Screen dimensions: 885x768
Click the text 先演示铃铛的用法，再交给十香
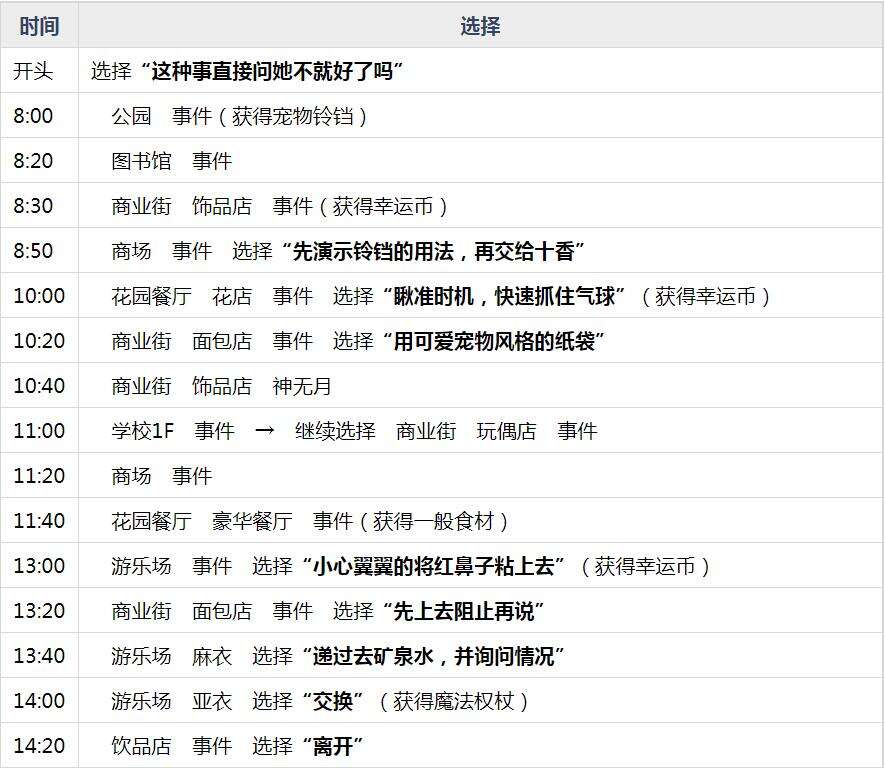coord(433,251)
